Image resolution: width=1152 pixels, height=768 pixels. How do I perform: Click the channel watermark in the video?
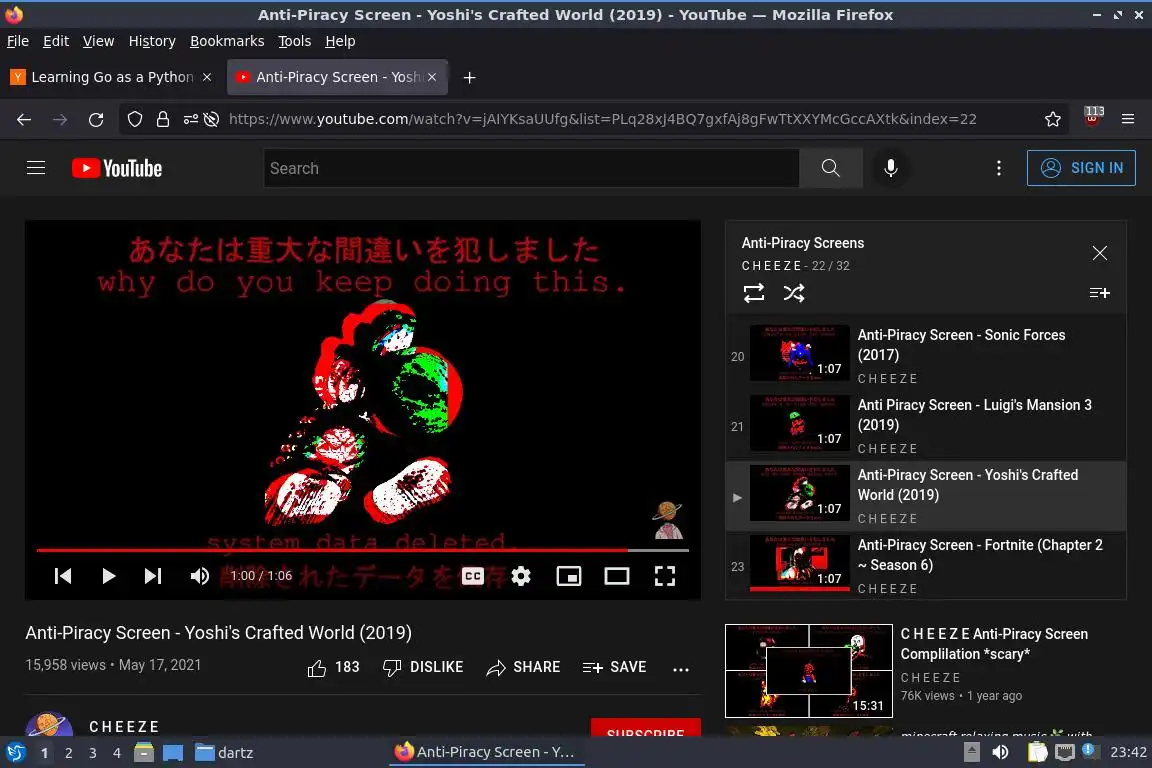click(668, 520)
